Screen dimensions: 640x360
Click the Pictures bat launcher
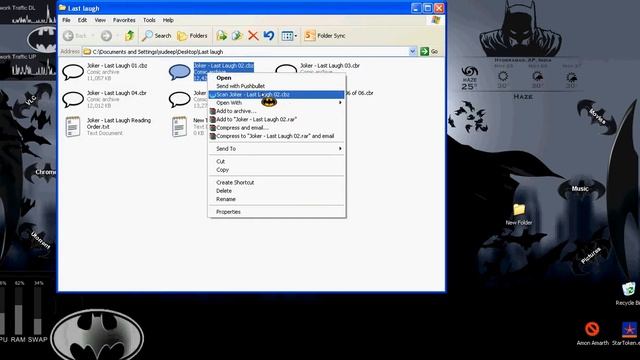point(591,255)
